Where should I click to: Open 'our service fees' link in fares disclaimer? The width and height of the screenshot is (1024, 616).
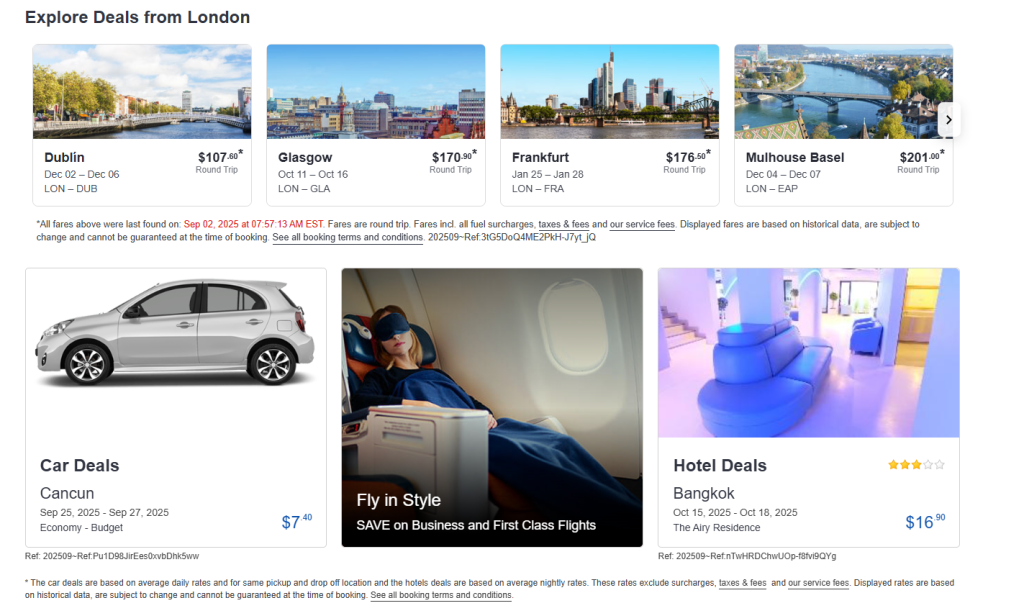tap(642, 224)
